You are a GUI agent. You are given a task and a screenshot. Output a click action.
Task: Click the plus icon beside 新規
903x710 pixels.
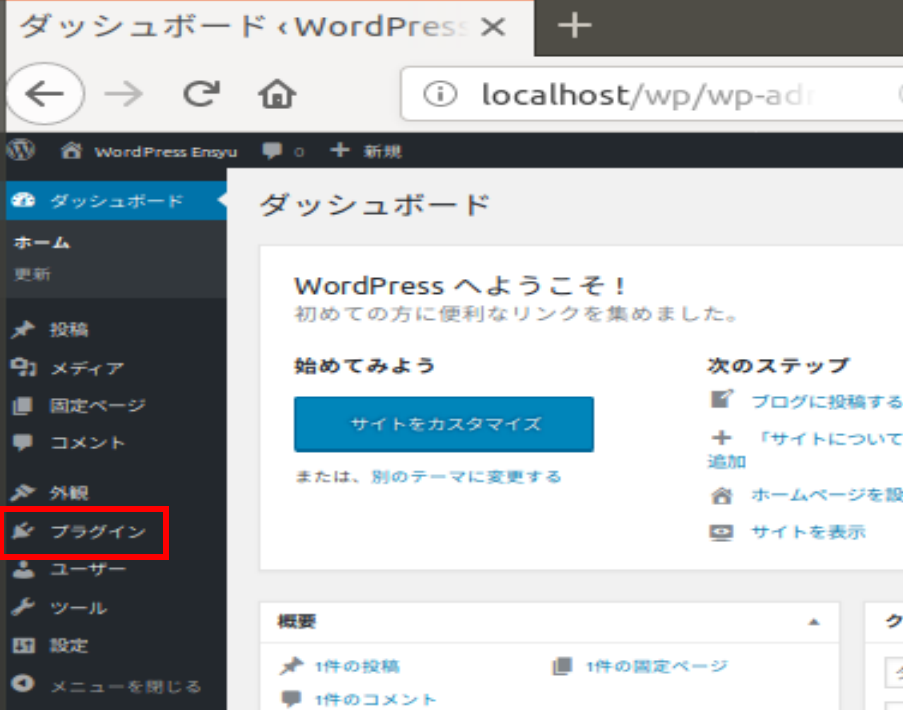click(x=340, y=150)
